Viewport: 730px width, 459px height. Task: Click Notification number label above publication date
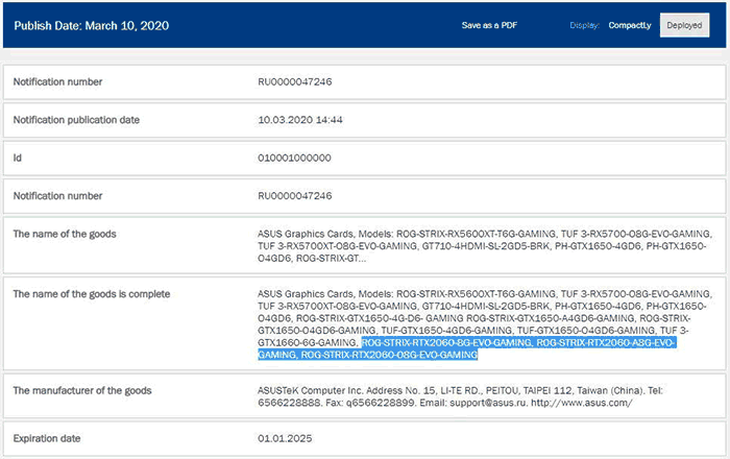click(57, 82)
